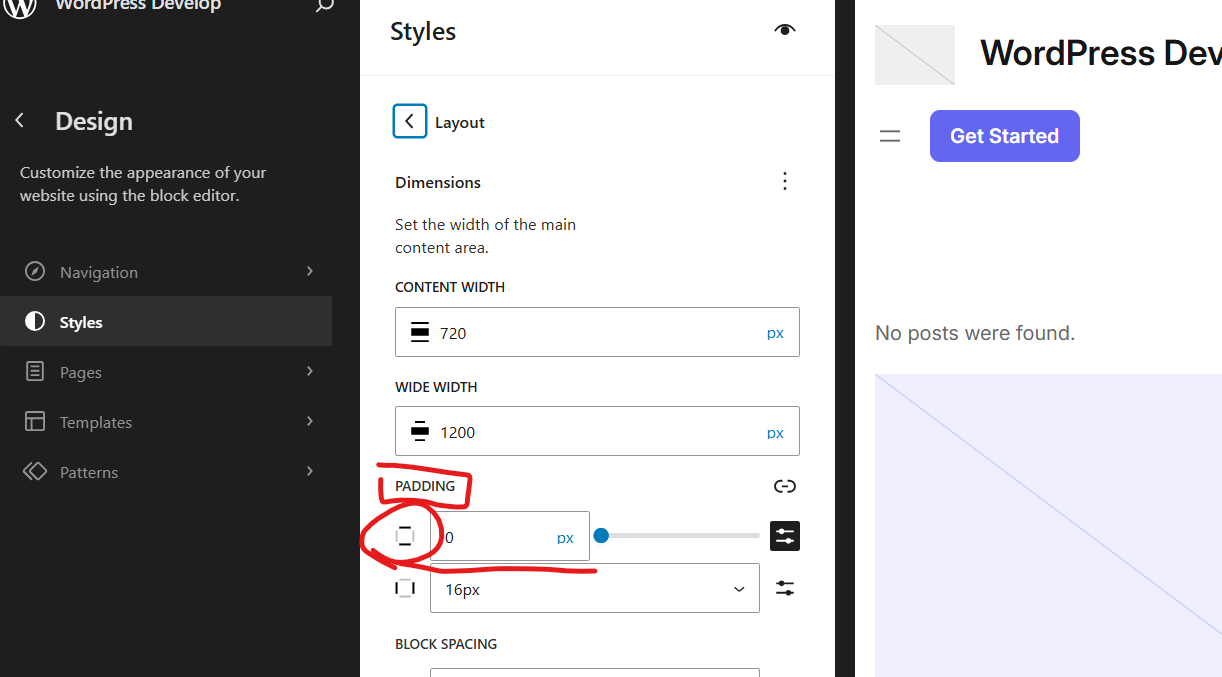
Task: Expand the Patterns chevron
Action: pyautogui.click(x=310, y=471)
